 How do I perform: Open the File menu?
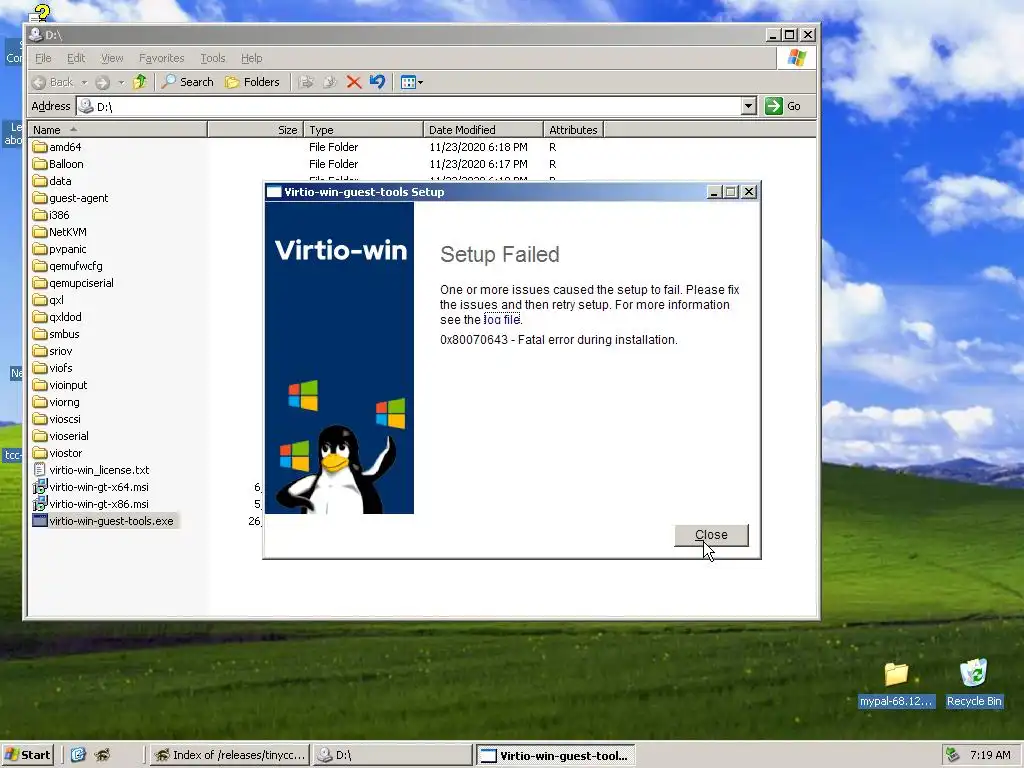tap(43, 58)
